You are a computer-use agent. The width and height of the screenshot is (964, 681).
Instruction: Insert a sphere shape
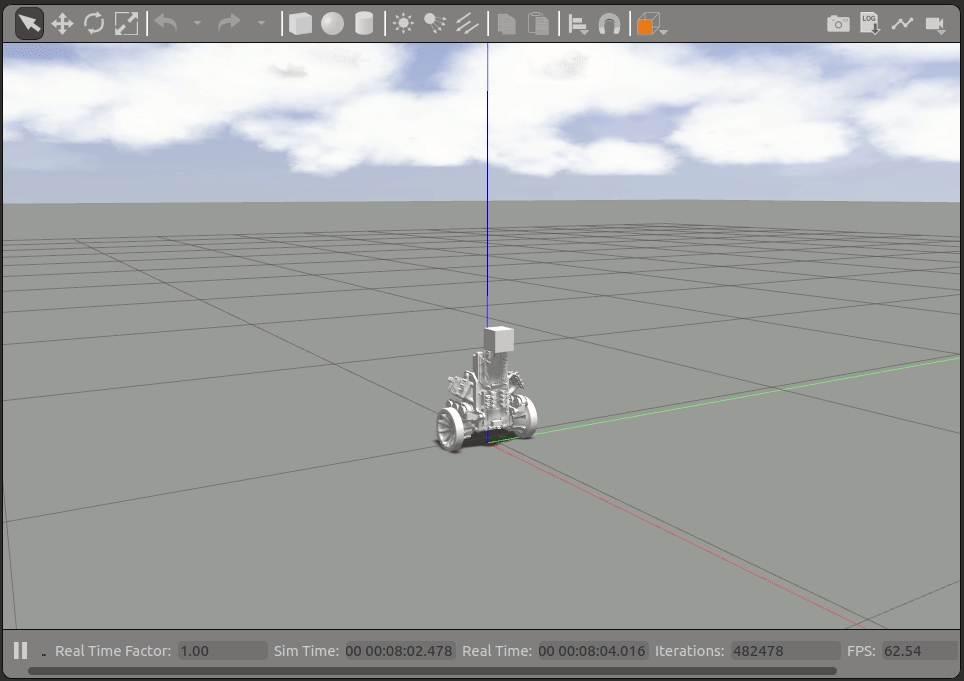tap(332, 24)
